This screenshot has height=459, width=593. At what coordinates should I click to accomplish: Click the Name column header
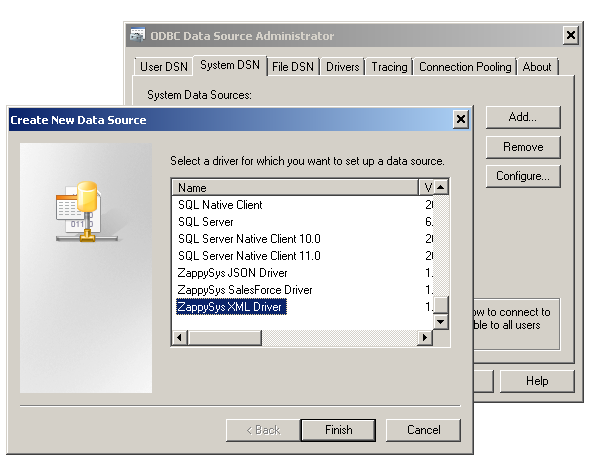[295, 188]
